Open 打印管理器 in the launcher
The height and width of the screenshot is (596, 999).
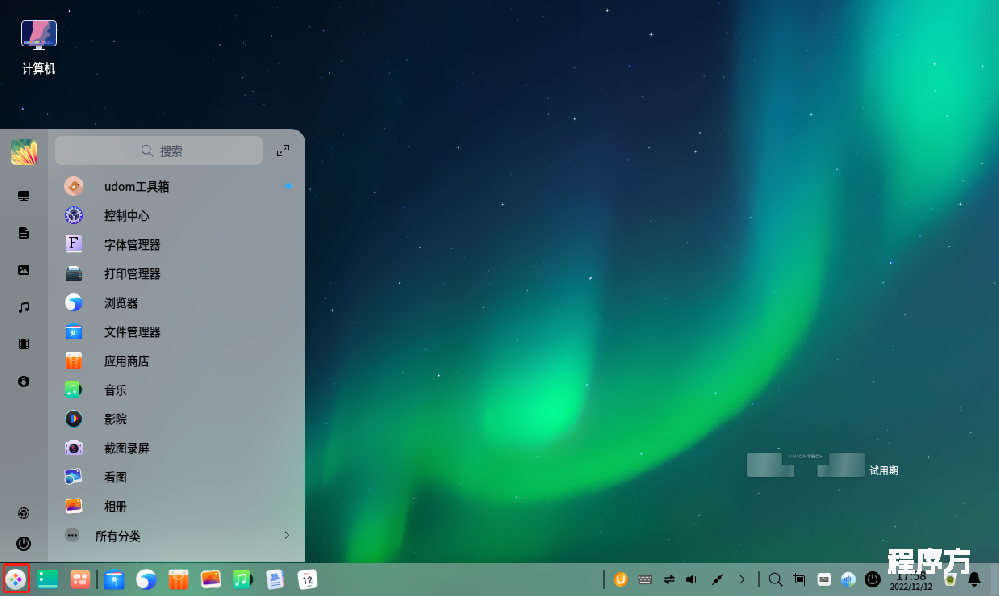(x=176, y=273)
